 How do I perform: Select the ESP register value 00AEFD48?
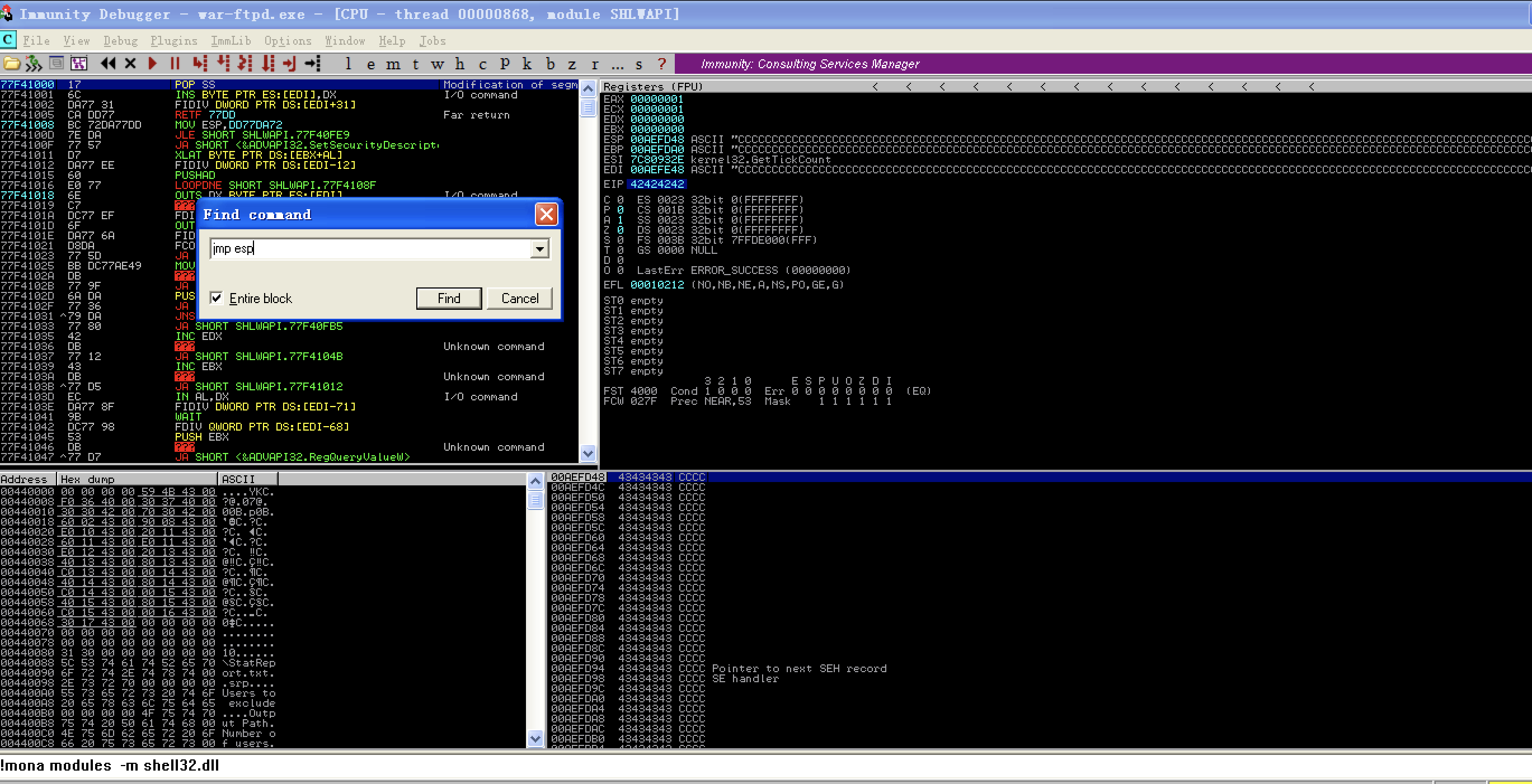(x=657, y=140)
